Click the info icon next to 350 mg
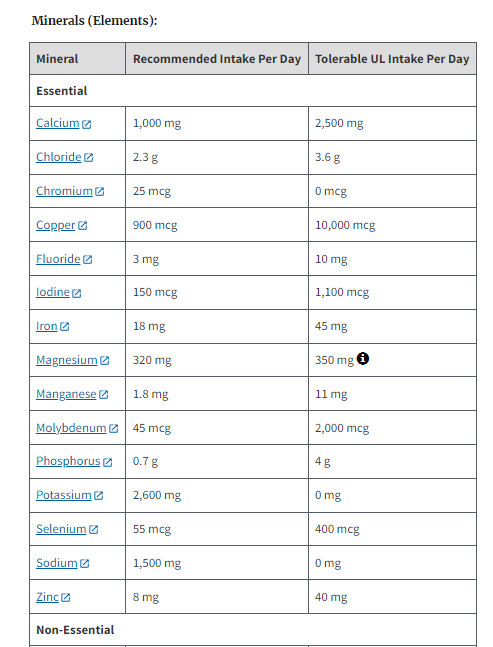The image size is (493, 647). [x=363, y=359]
